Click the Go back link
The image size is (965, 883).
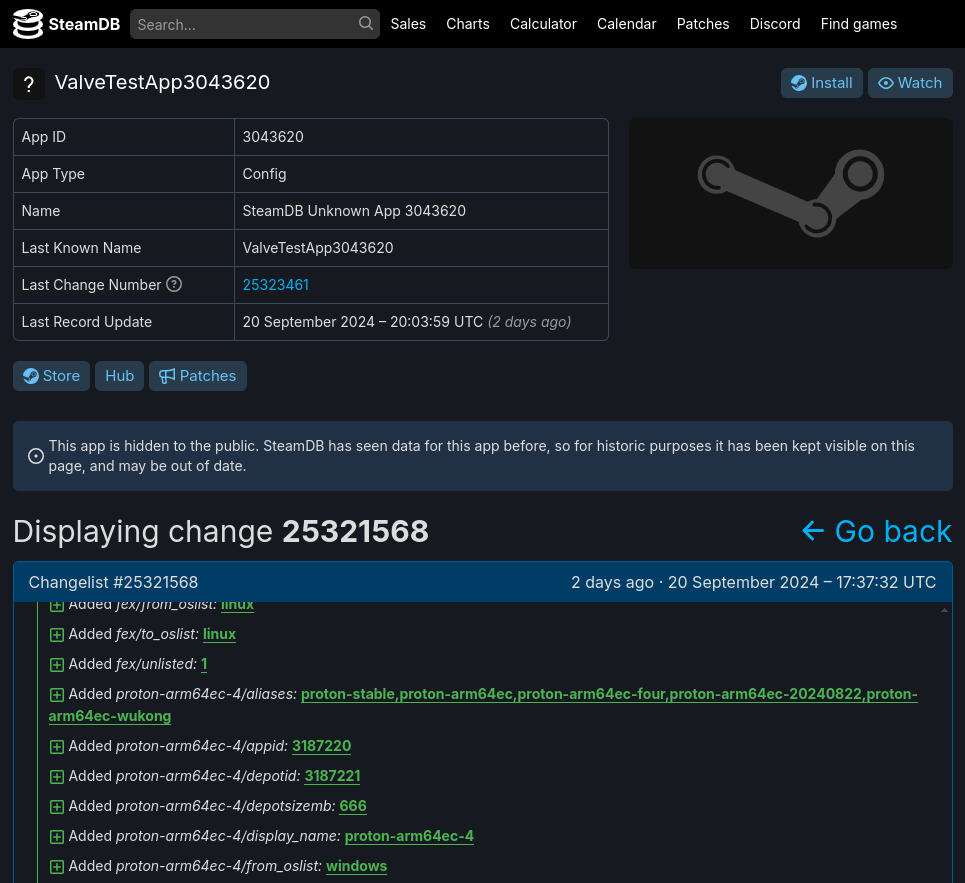click(877, 531)
